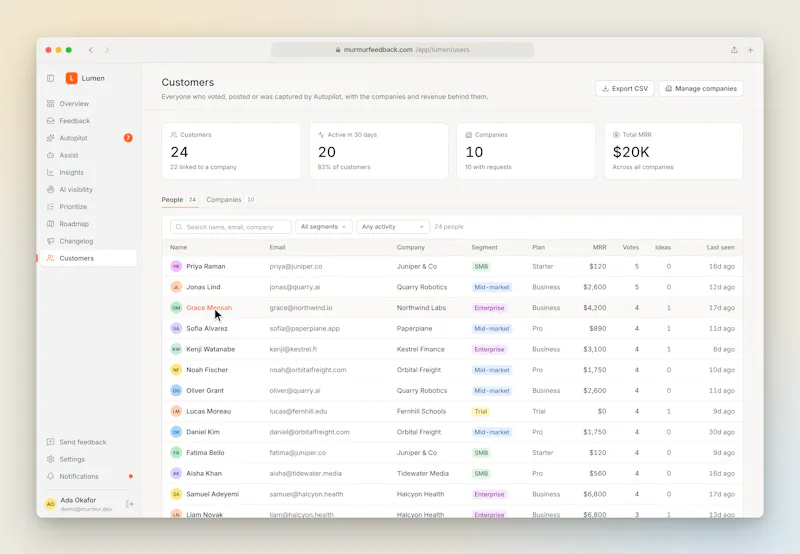Click the Notifications bell icon

point(51,476)
